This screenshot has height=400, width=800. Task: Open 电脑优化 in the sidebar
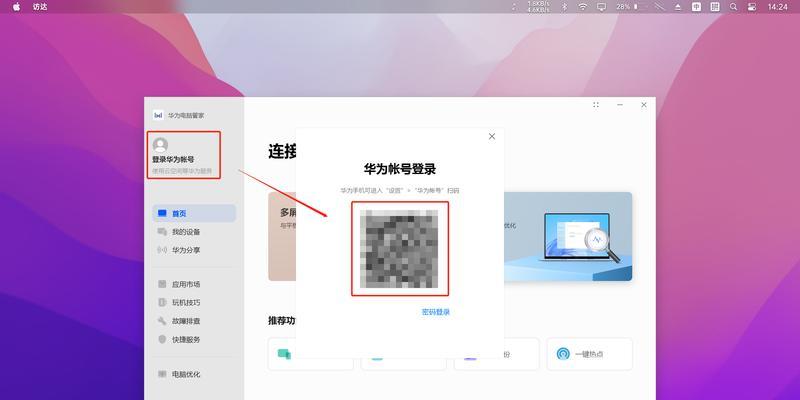(x=194, y=374)
